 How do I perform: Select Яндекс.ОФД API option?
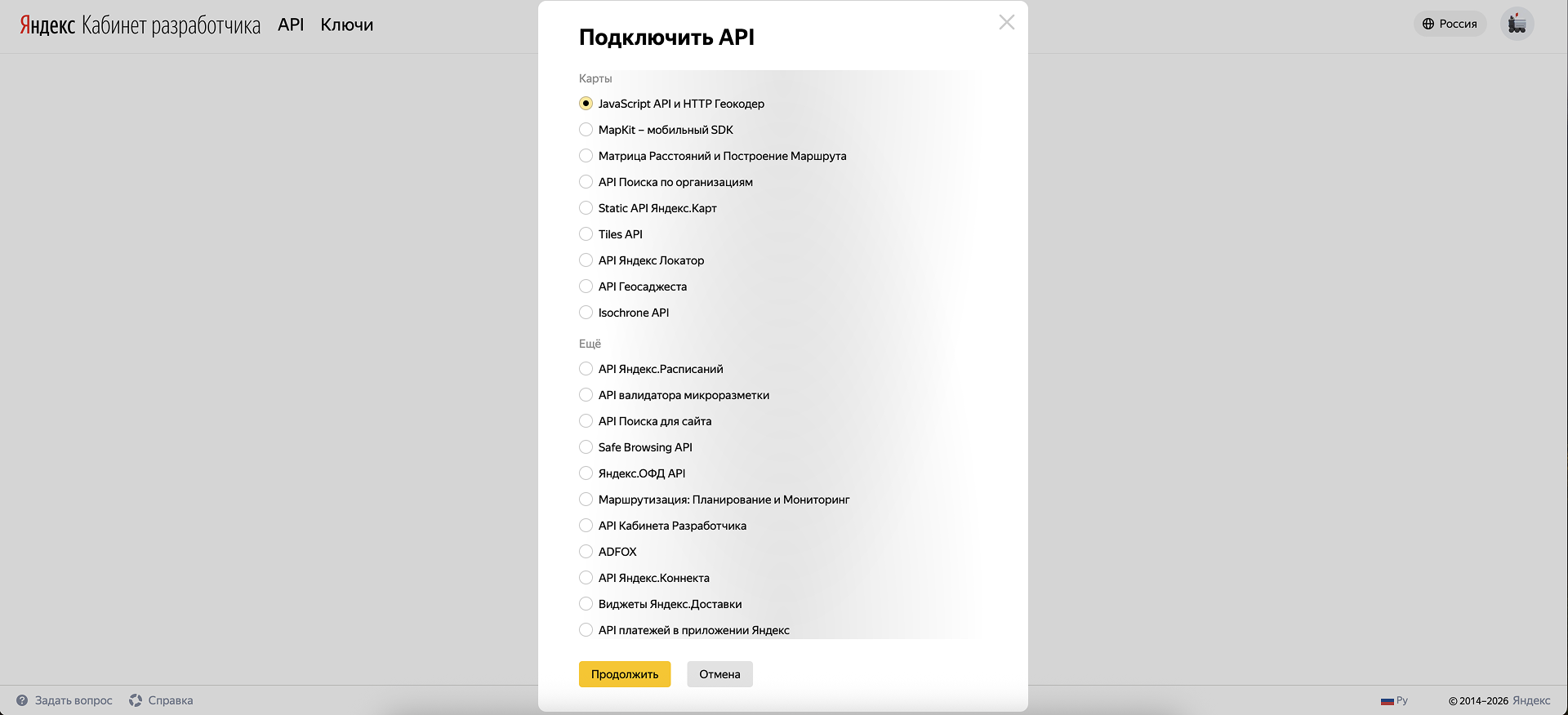586,473
